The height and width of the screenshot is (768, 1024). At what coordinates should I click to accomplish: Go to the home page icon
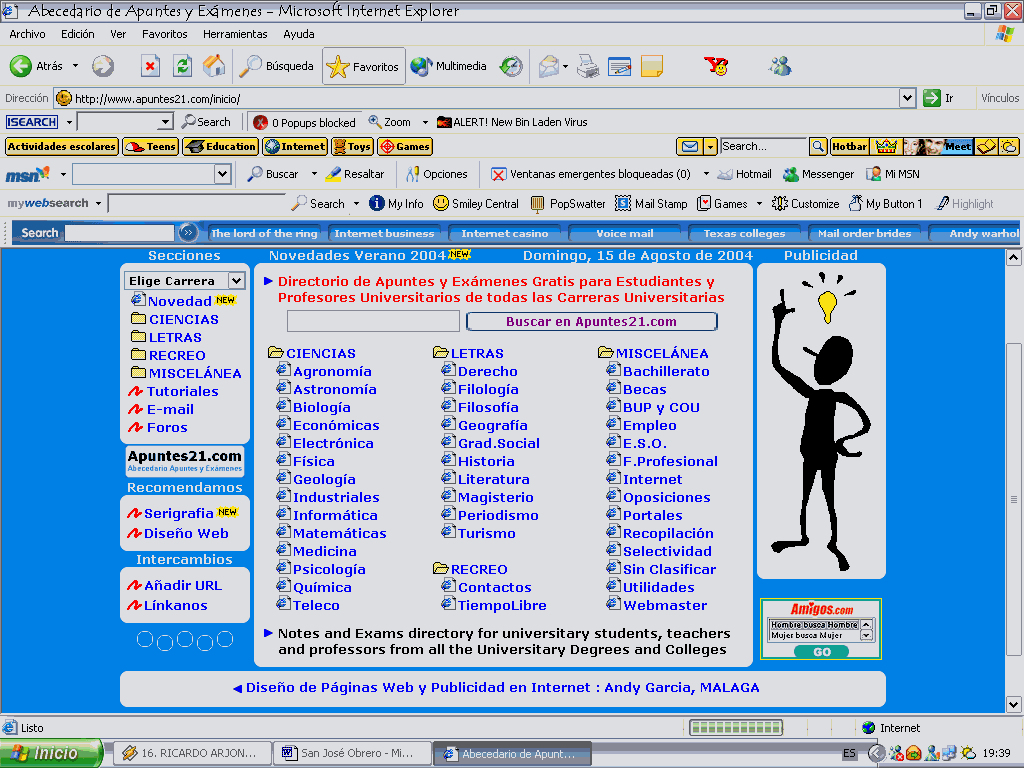pos(214,66)
